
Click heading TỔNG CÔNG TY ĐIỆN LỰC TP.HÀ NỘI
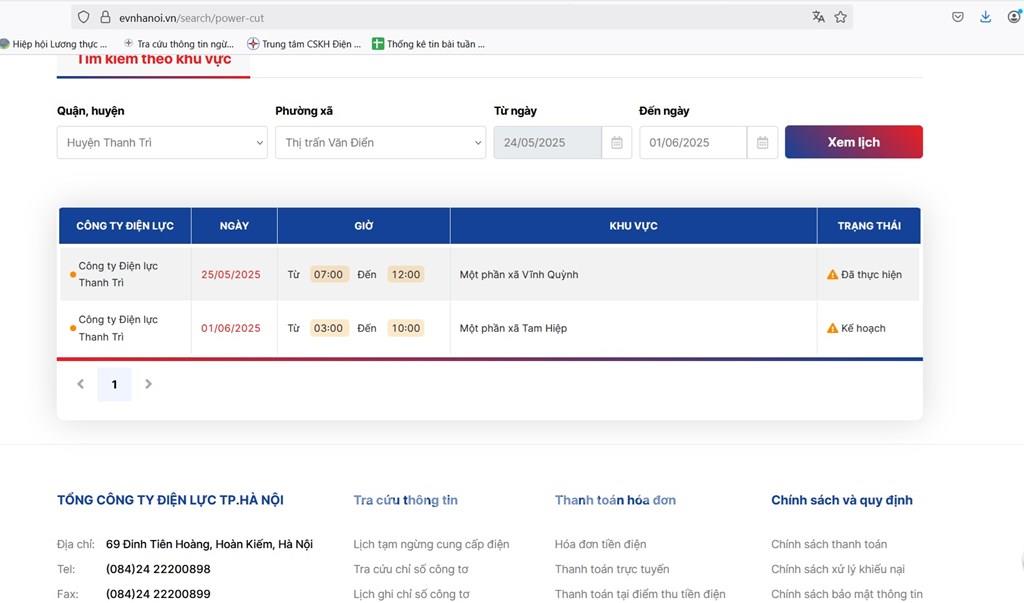[x=170, y=500]
